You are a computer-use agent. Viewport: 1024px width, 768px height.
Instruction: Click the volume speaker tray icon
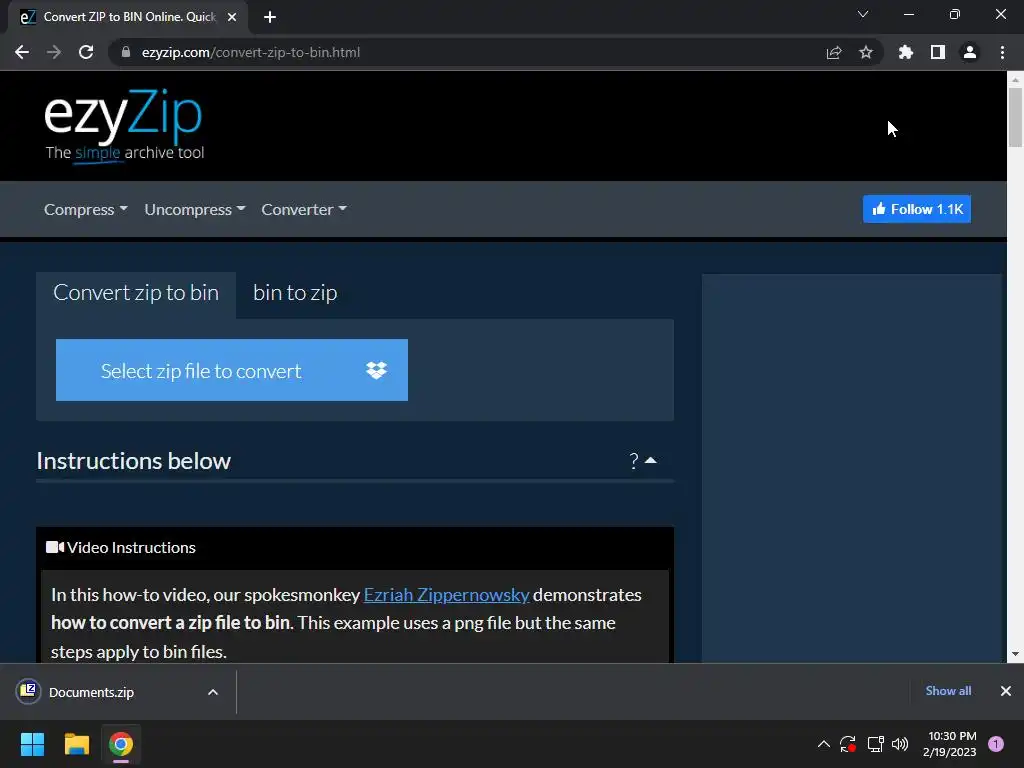pos(900,744)
